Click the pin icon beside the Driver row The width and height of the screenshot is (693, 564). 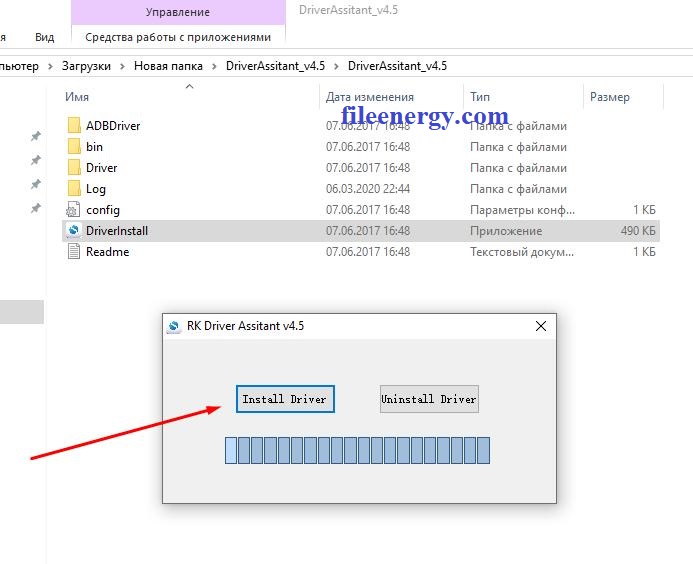[x=36, y=160]
